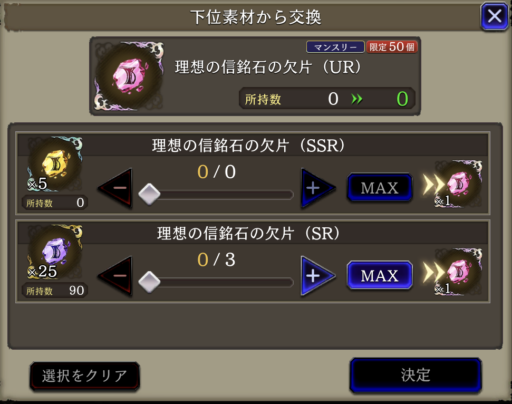Click the SR row slider handle
The width and height of the screenshot is (512, 404).
click(149, 282)
